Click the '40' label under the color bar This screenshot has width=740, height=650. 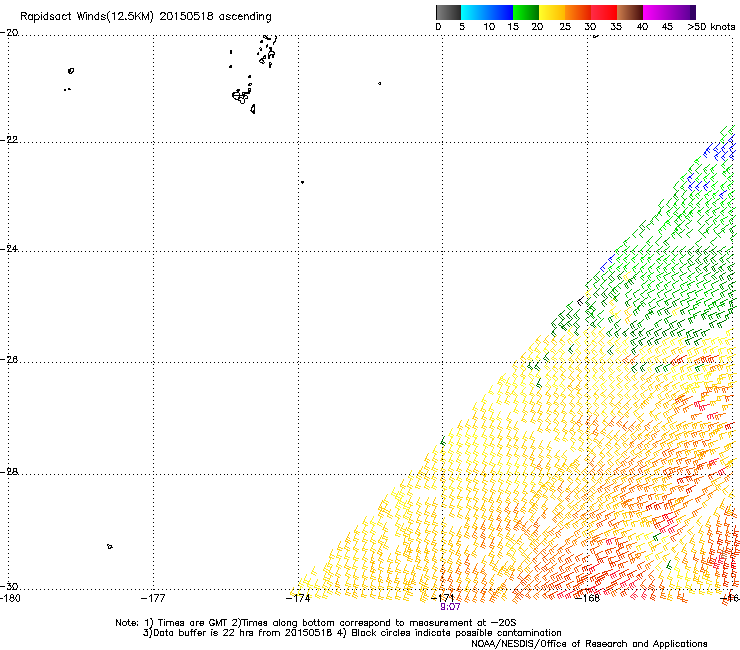(642, 27)
